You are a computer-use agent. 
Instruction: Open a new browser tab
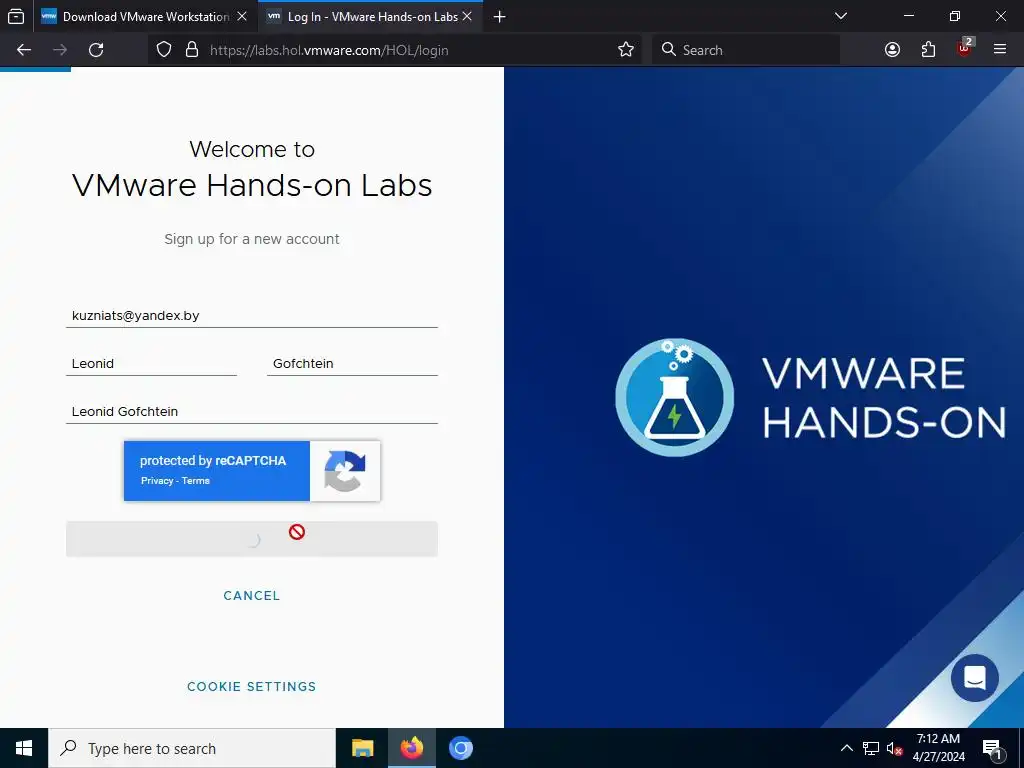500,16
